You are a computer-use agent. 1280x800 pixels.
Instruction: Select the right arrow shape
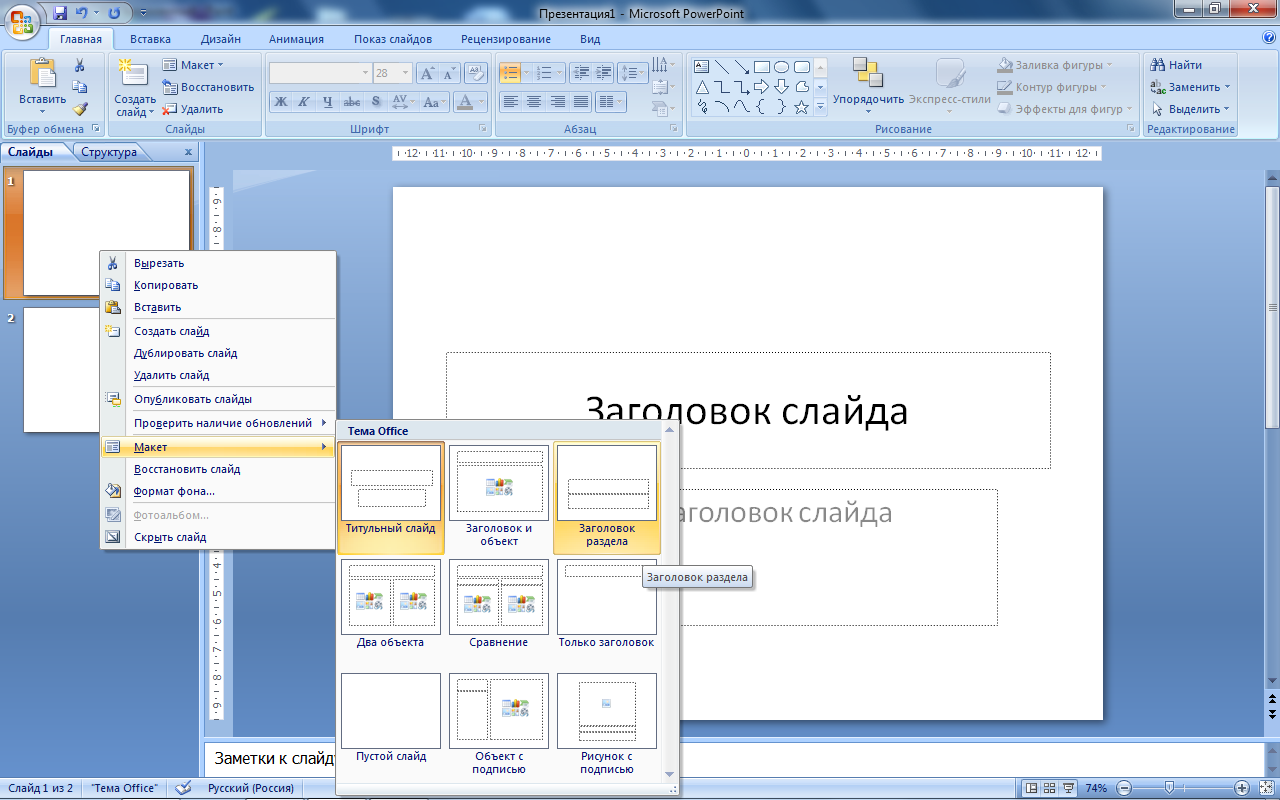[762, 86]
